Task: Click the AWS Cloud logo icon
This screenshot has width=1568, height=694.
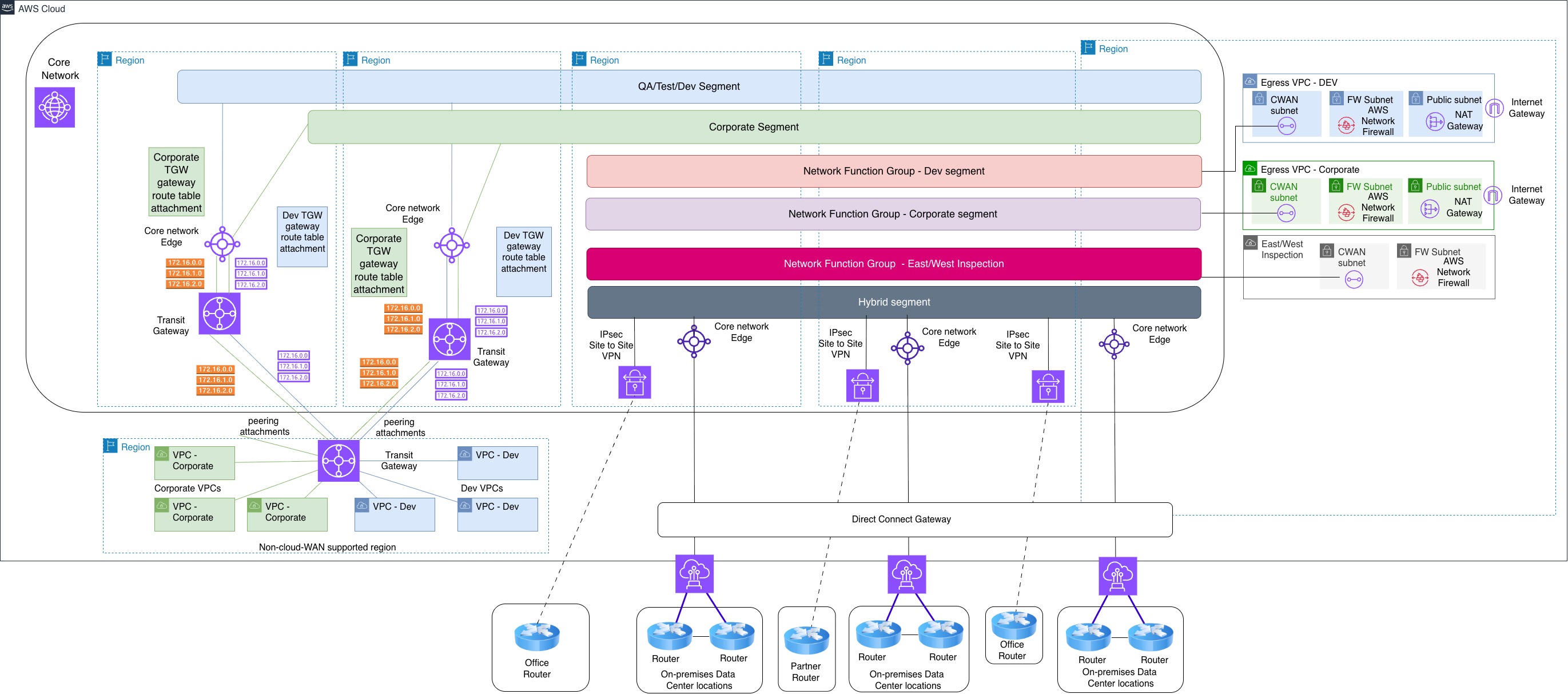Action: [x=7, y=7]
